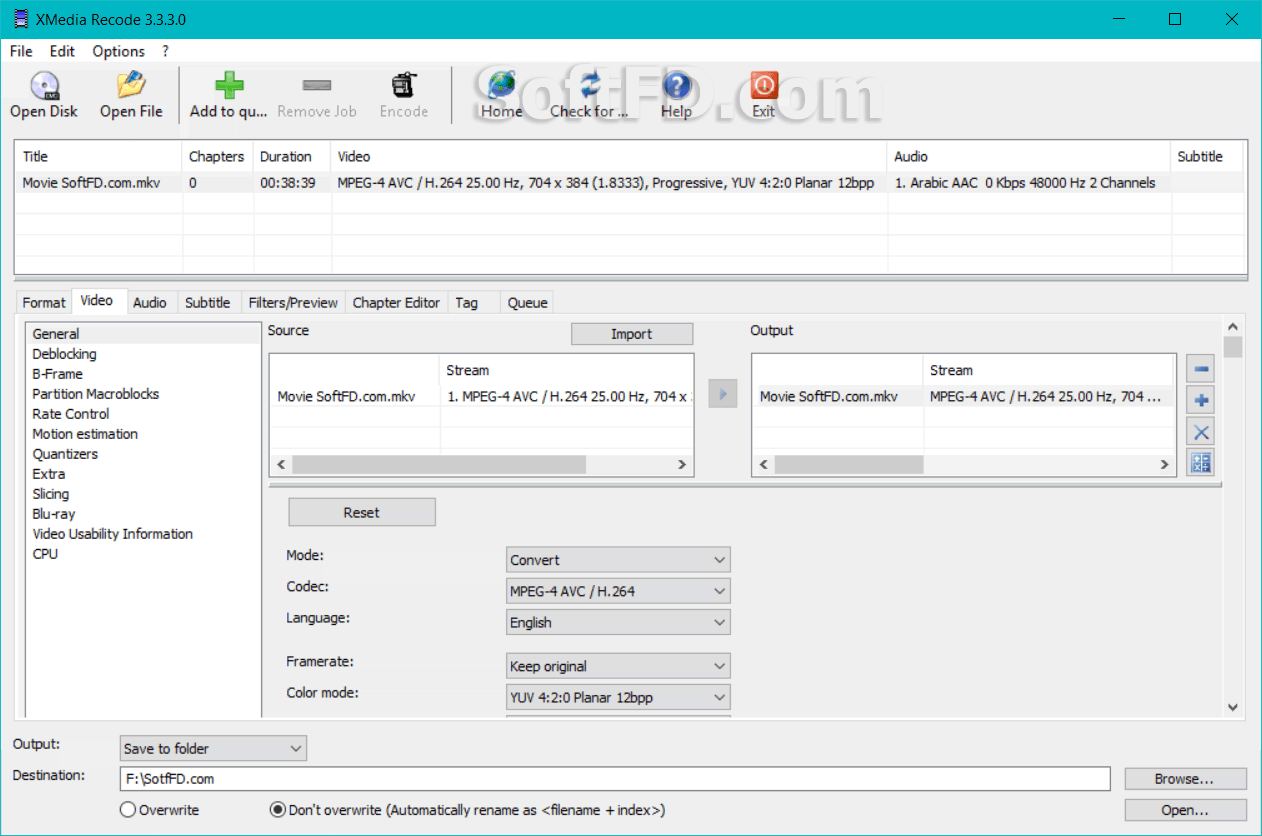Click the stream grid icon below X

(1201, 462)
